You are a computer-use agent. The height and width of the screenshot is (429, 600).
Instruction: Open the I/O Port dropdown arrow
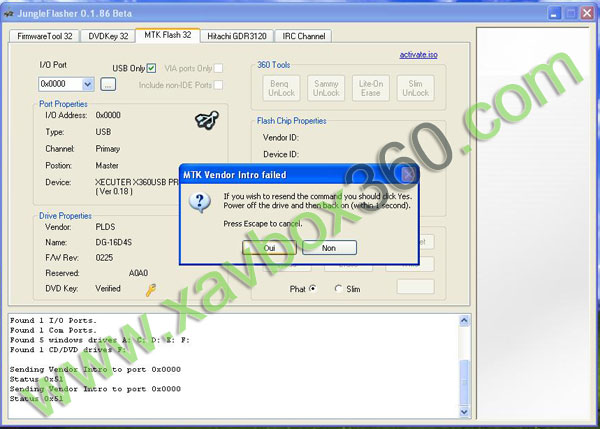(x=88, y=84)
